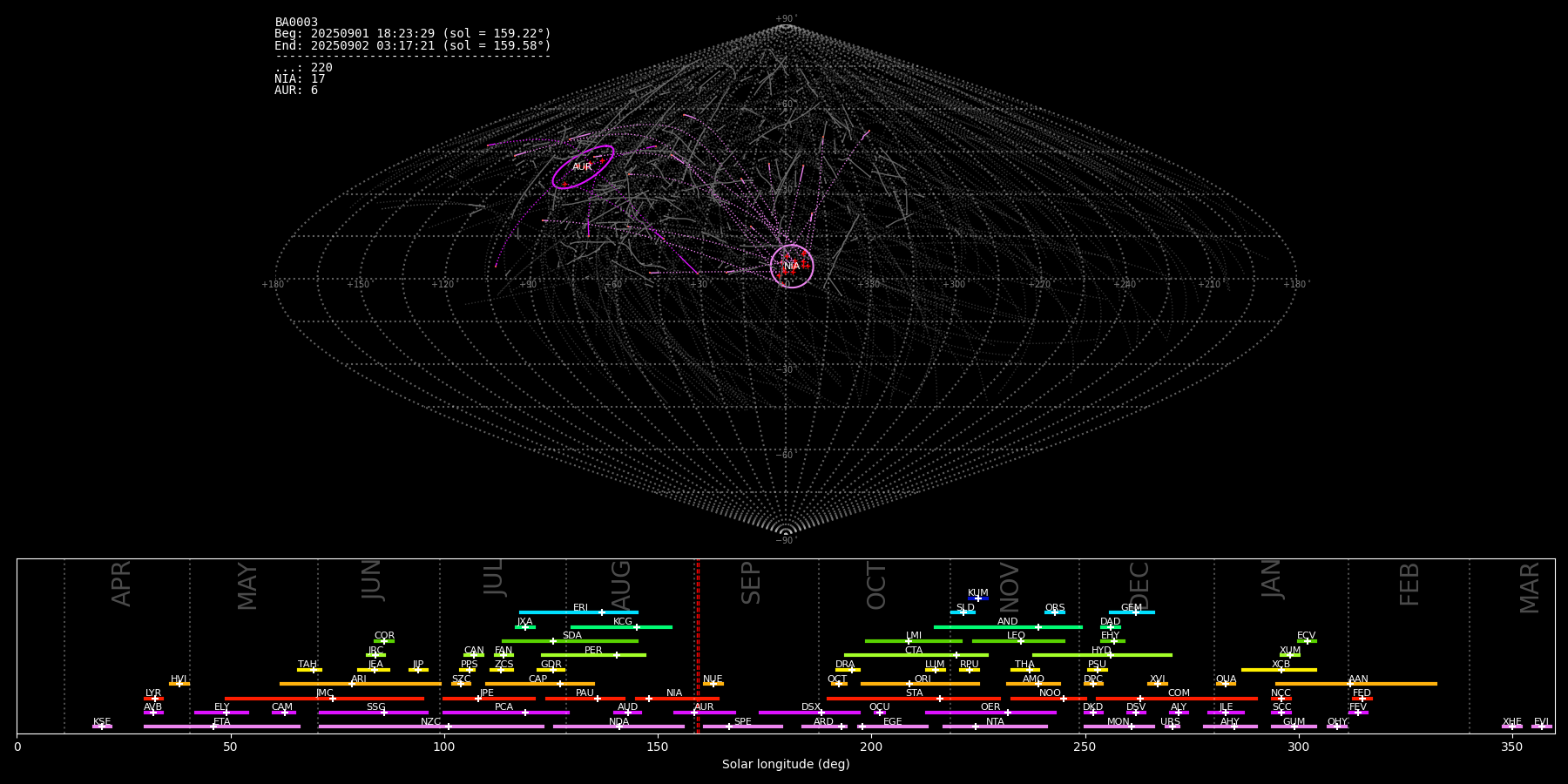
Task: Select the AUR radiant ellipse on the sky map
Action: [x=583, y=166]
